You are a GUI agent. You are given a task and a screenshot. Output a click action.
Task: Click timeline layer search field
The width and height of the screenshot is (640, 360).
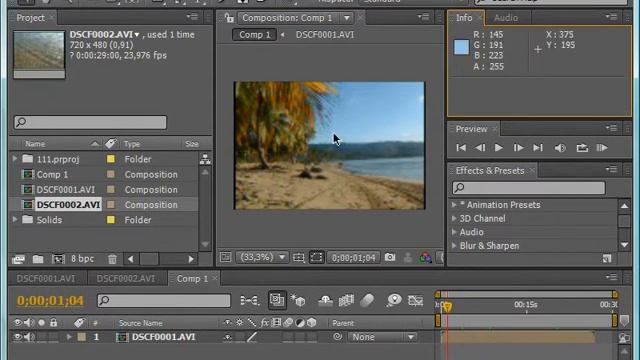(164, 301)
